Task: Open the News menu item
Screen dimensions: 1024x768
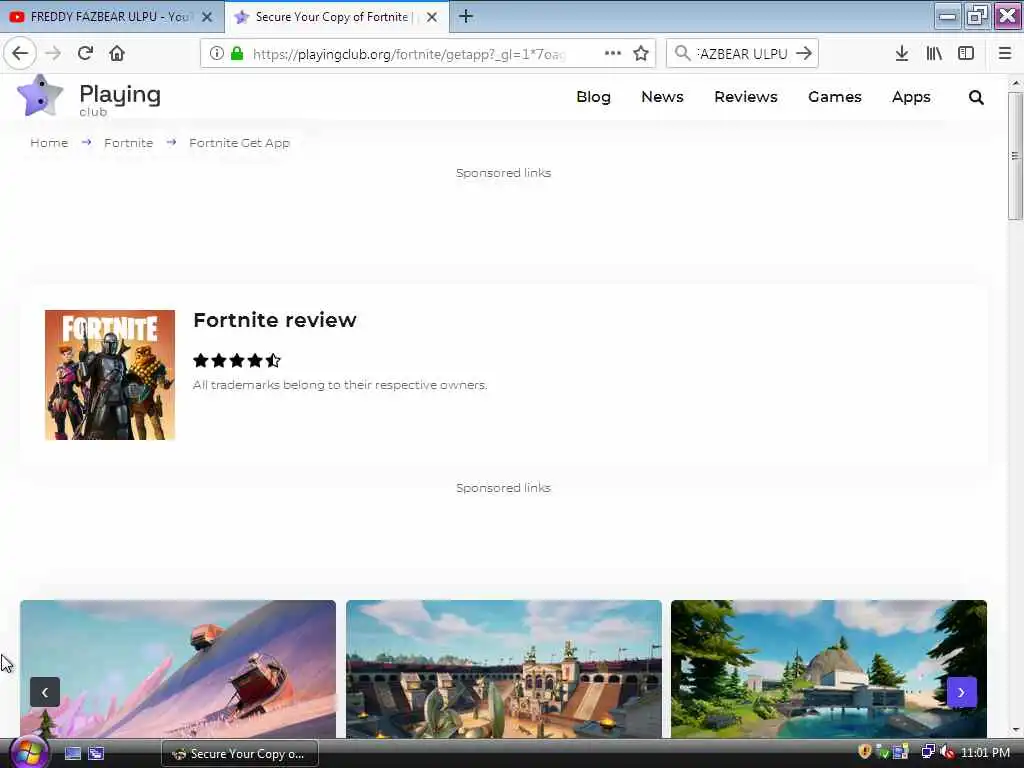Action: (x=662, y=97)
